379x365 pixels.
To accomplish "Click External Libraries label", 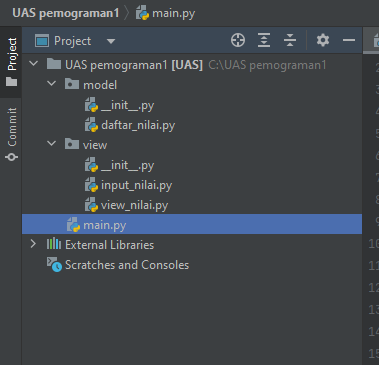I will [x=109, y=245].
